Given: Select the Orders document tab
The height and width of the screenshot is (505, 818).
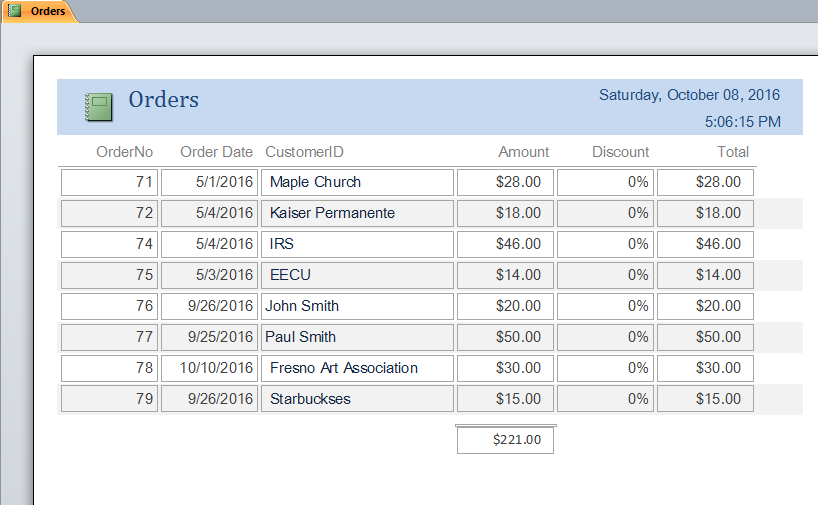Looking at the screenshot, I should coord(39,11).
